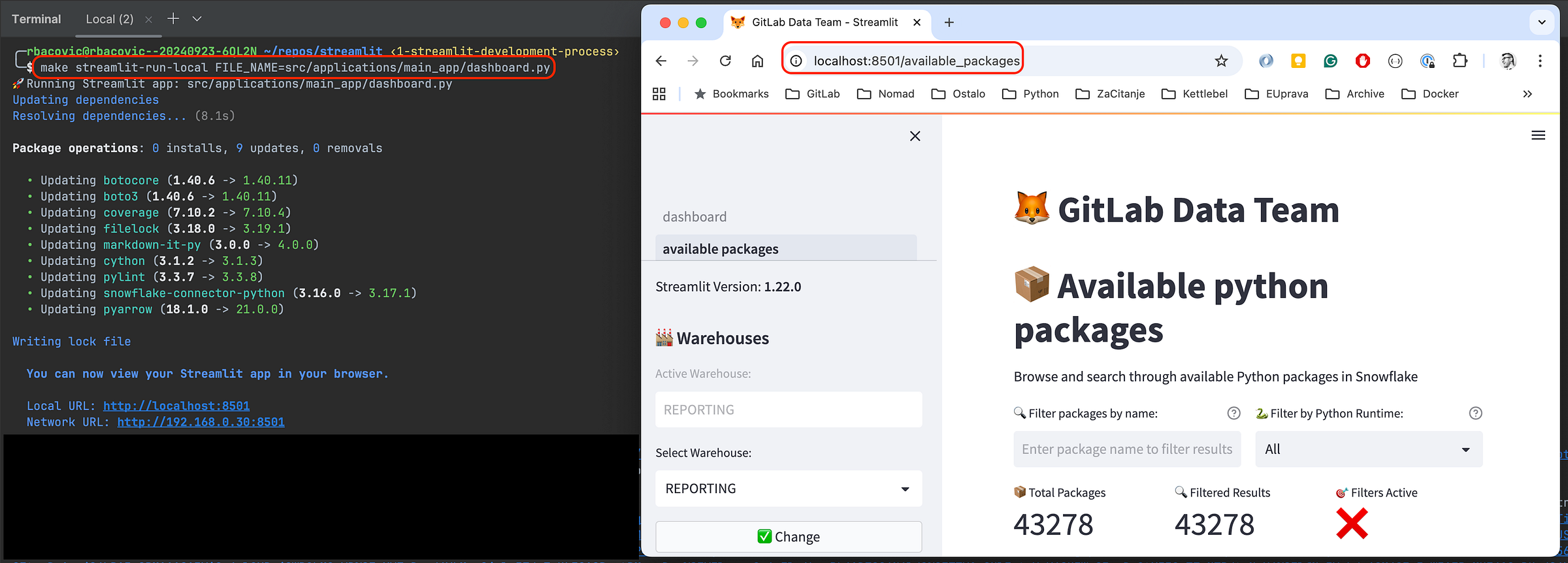Open the Kettlebel bookmarks folder
This screenshot has width=1568, height=563.
tap(1194, 94)
